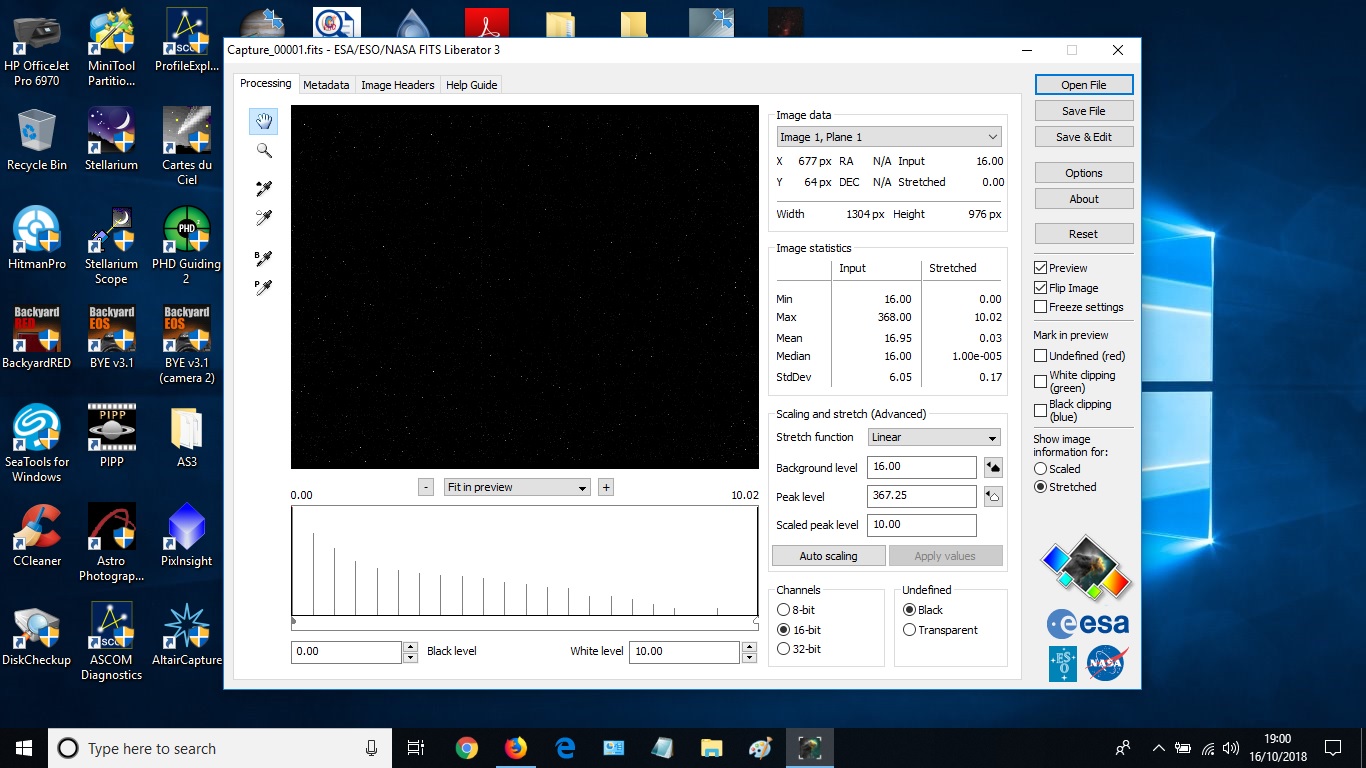Screen dimensions: 1366x768
Task: Click the histogram black level slider marker
Action: click(x=293, y=622)
